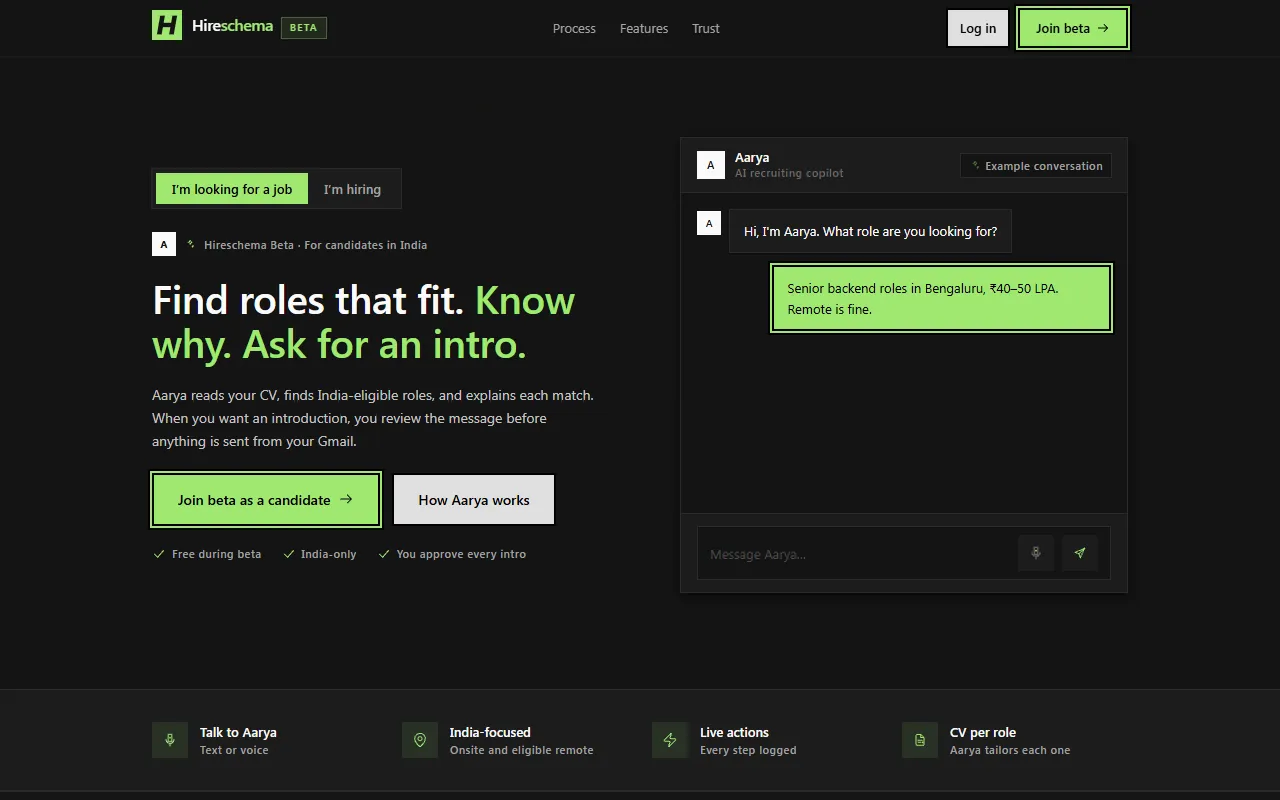
Task: Click "Text or voice" caption
Action: [234, 750]
